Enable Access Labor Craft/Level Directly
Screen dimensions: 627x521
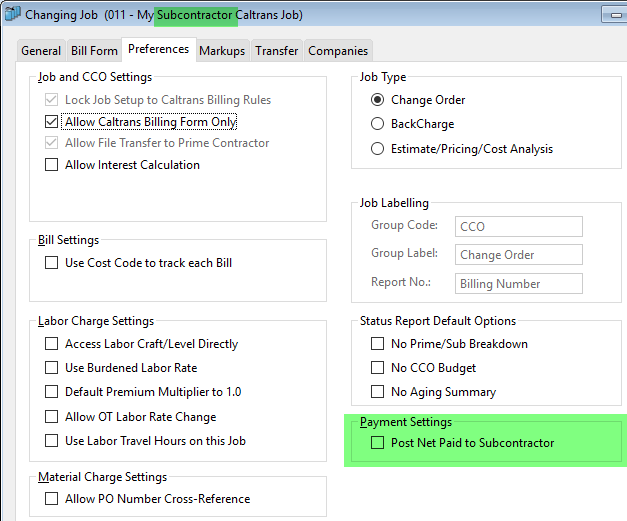[x=52, y=343]
